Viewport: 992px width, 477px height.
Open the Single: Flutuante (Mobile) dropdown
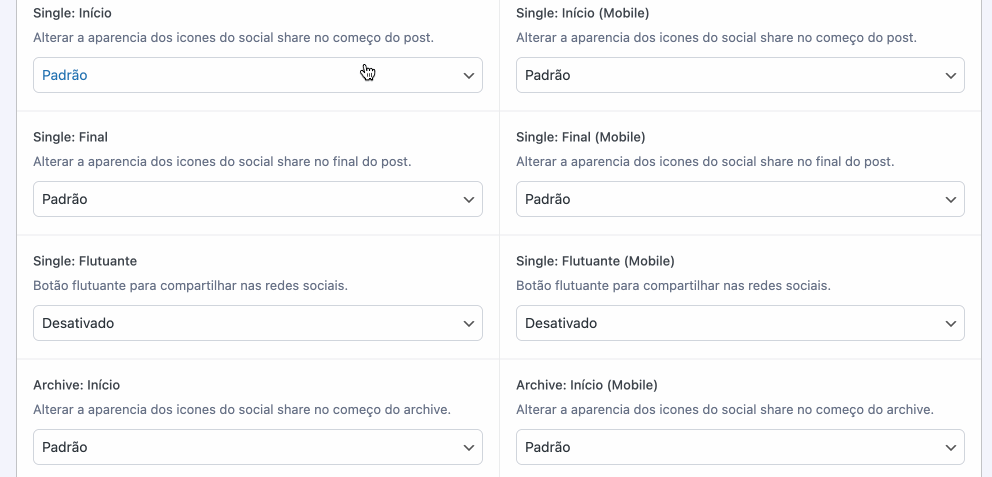740,323
